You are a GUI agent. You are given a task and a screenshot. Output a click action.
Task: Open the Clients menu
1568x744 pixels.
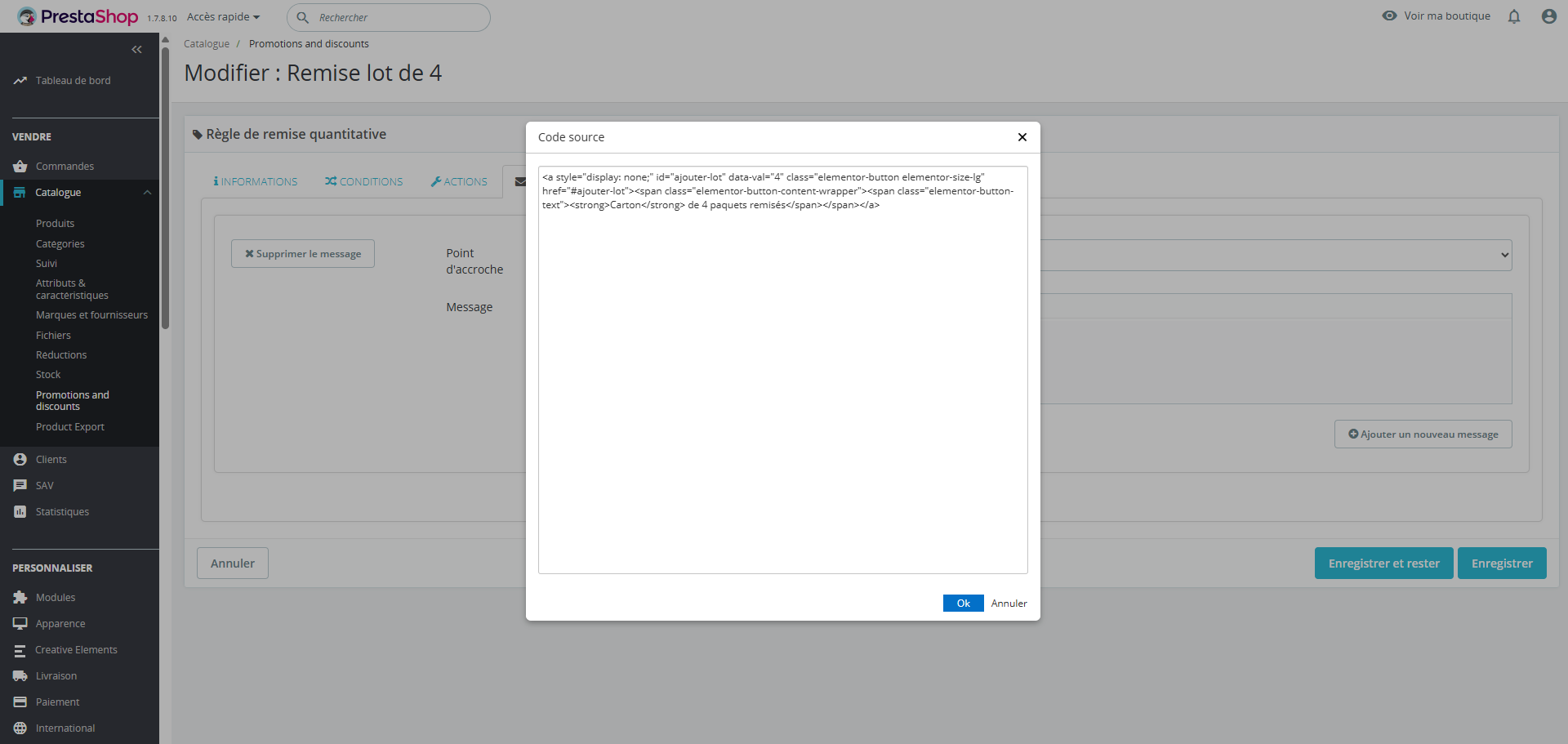[51, 460]
